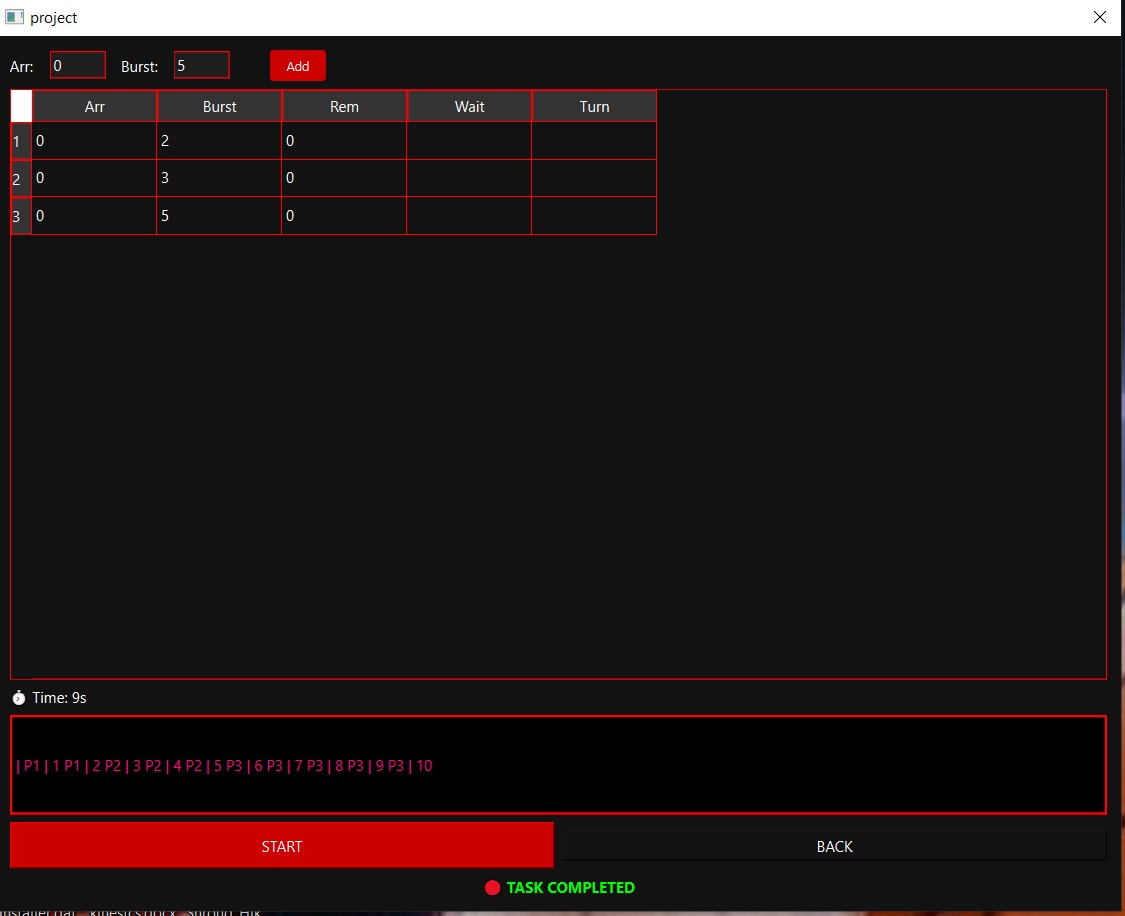Click Rem cell in row 1
The width and height of the screenshot is (1125, 916).
tap(344, 141)
